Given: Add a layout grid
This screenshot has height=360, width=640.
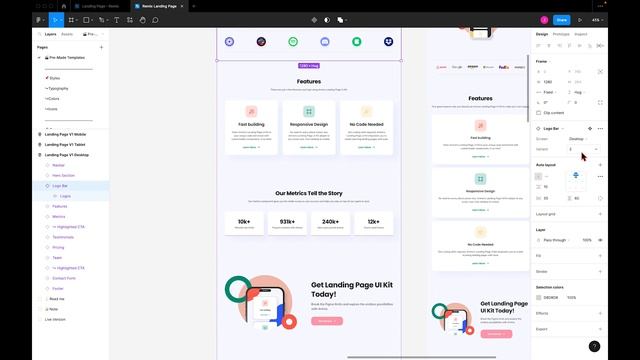Looking at the screenshot, I should (x=600, y=214).
